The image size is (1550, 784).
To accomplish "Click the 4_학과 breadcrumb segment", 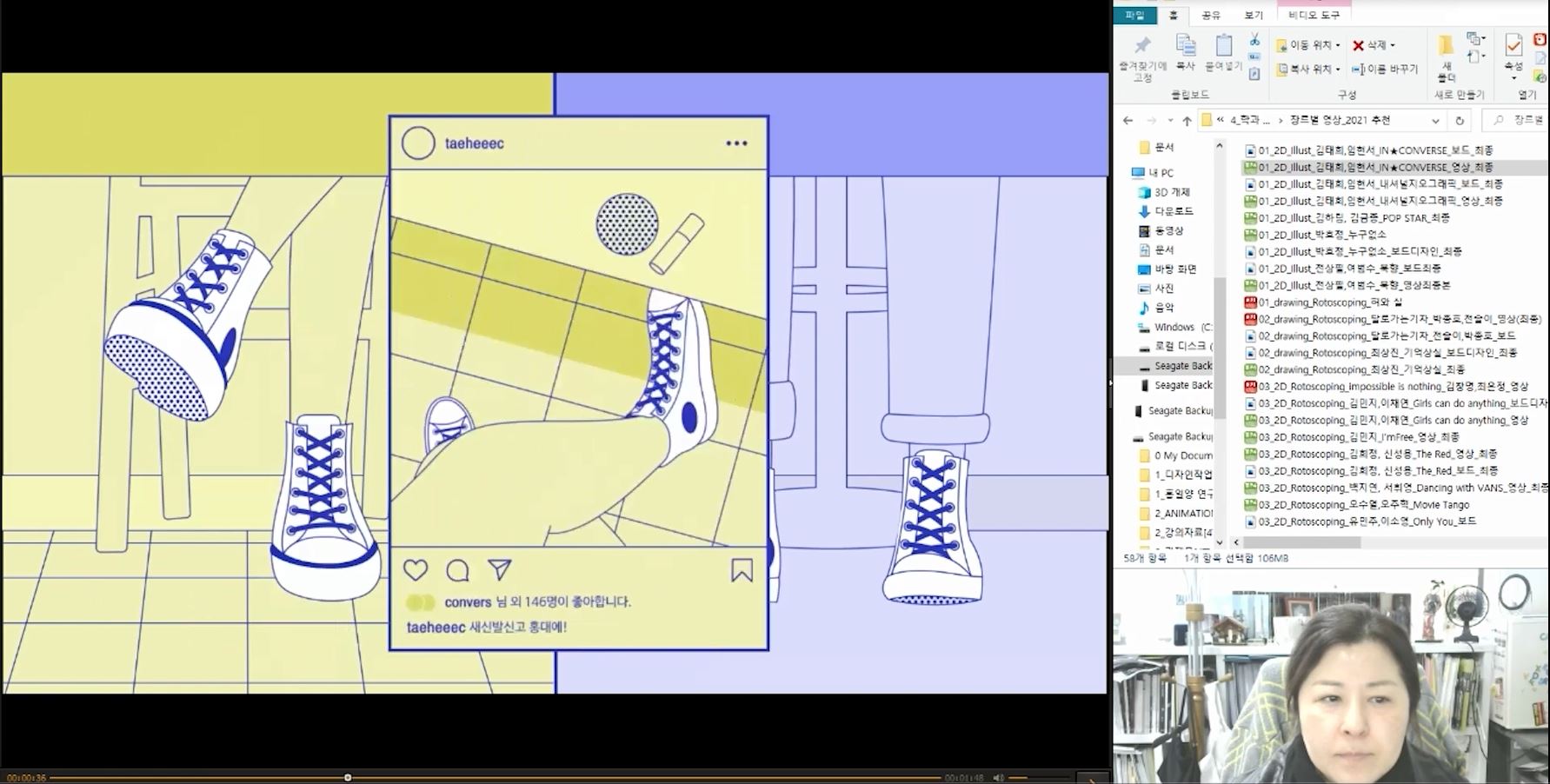I will point(1251,121).
